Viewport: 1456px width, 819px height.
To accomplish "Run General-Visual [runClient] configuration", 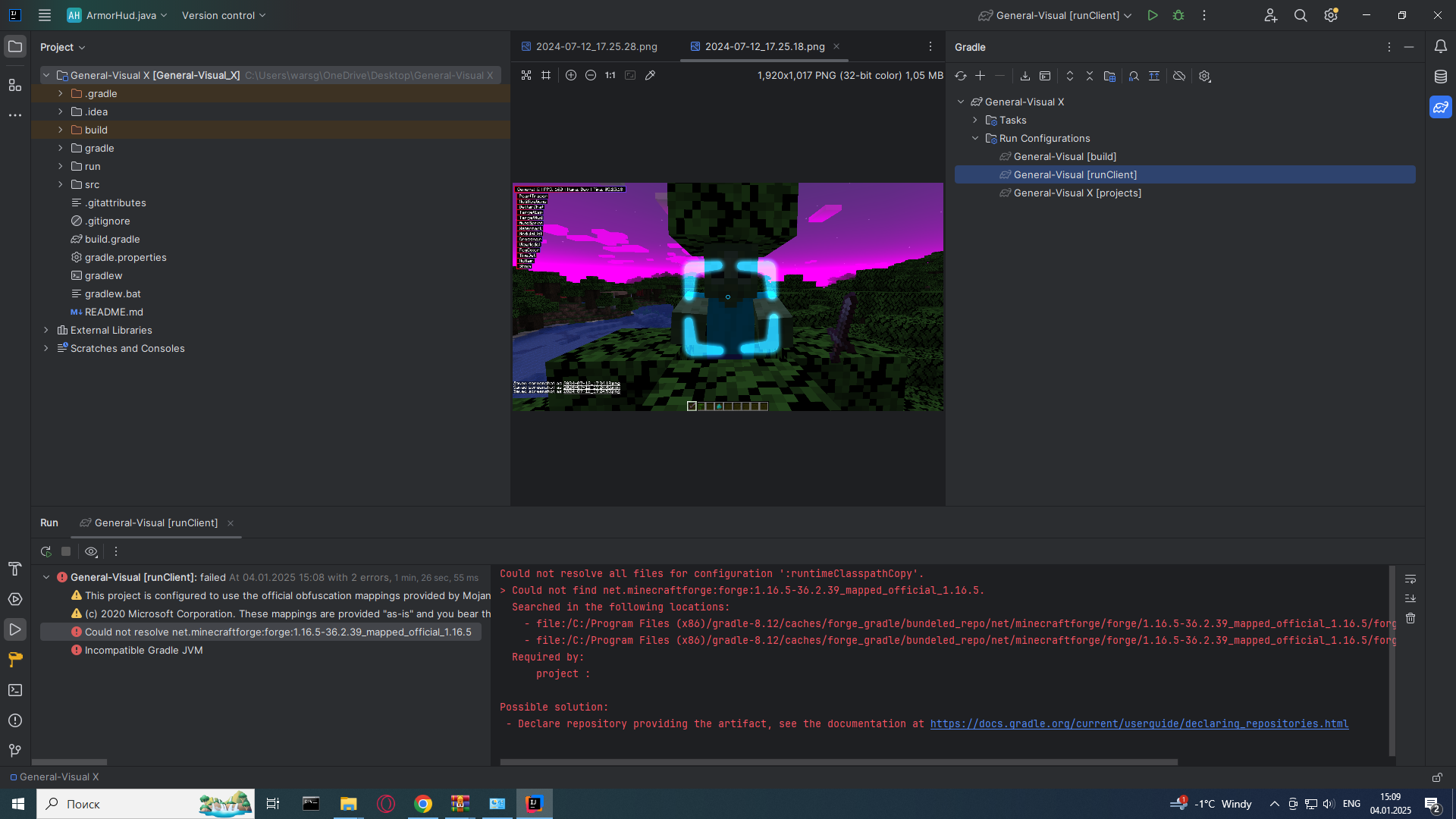I will (x=1153, y=15).
